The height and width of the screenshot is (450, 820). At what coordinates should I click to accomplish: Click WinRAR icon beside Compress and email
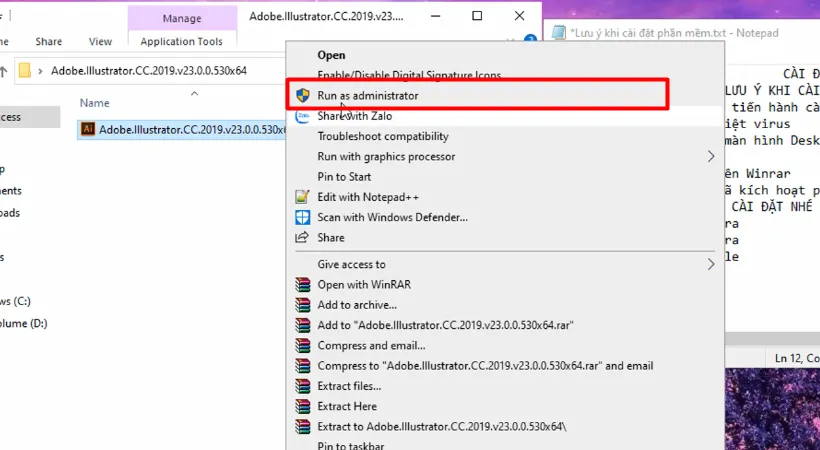tap(302, 345)
